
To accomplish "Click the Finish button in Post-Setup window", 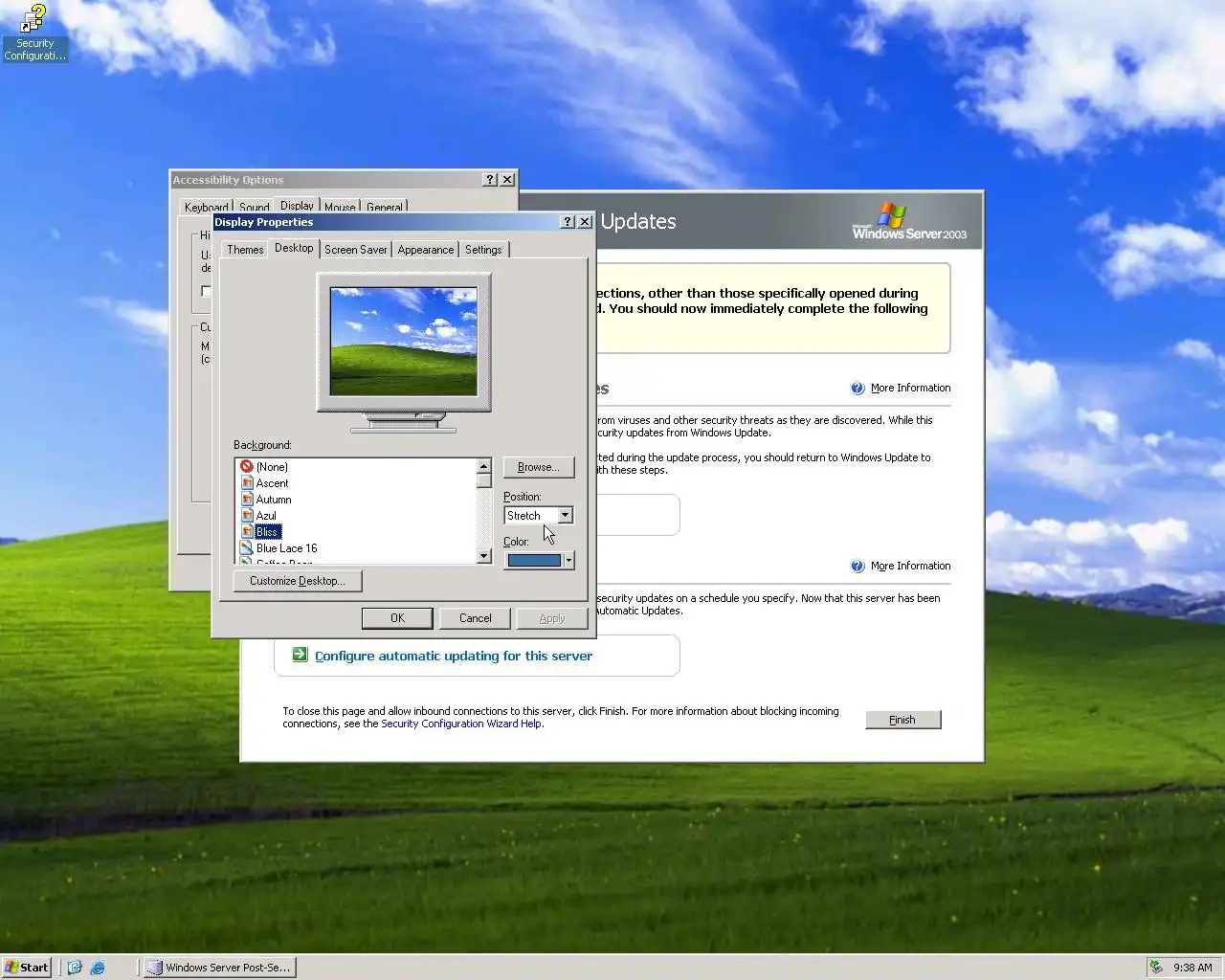I will (x=902, y=720).
